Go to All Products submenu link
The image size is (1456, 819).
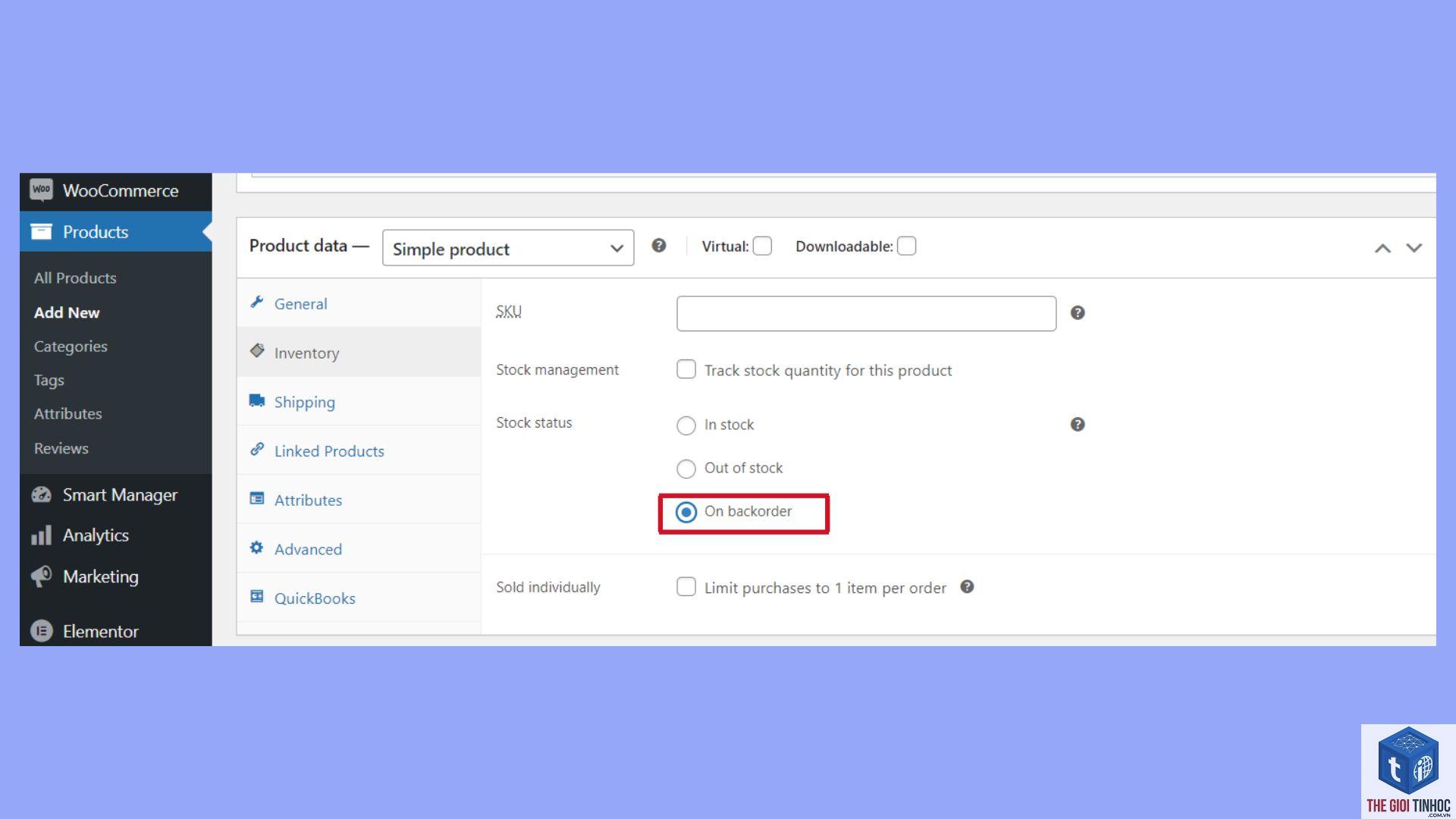(75, 278)
